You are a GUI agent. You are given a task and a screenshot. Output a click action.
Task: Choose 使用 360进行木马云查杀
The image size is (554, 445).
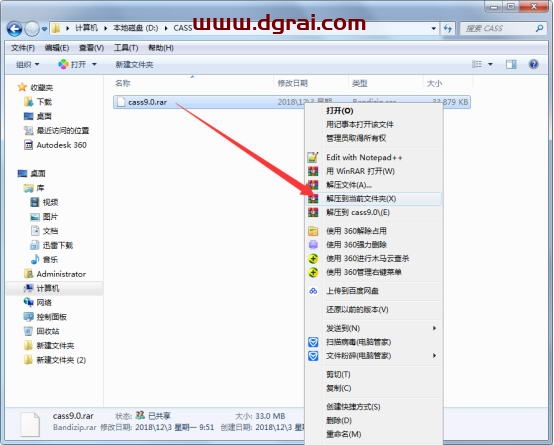374,258
